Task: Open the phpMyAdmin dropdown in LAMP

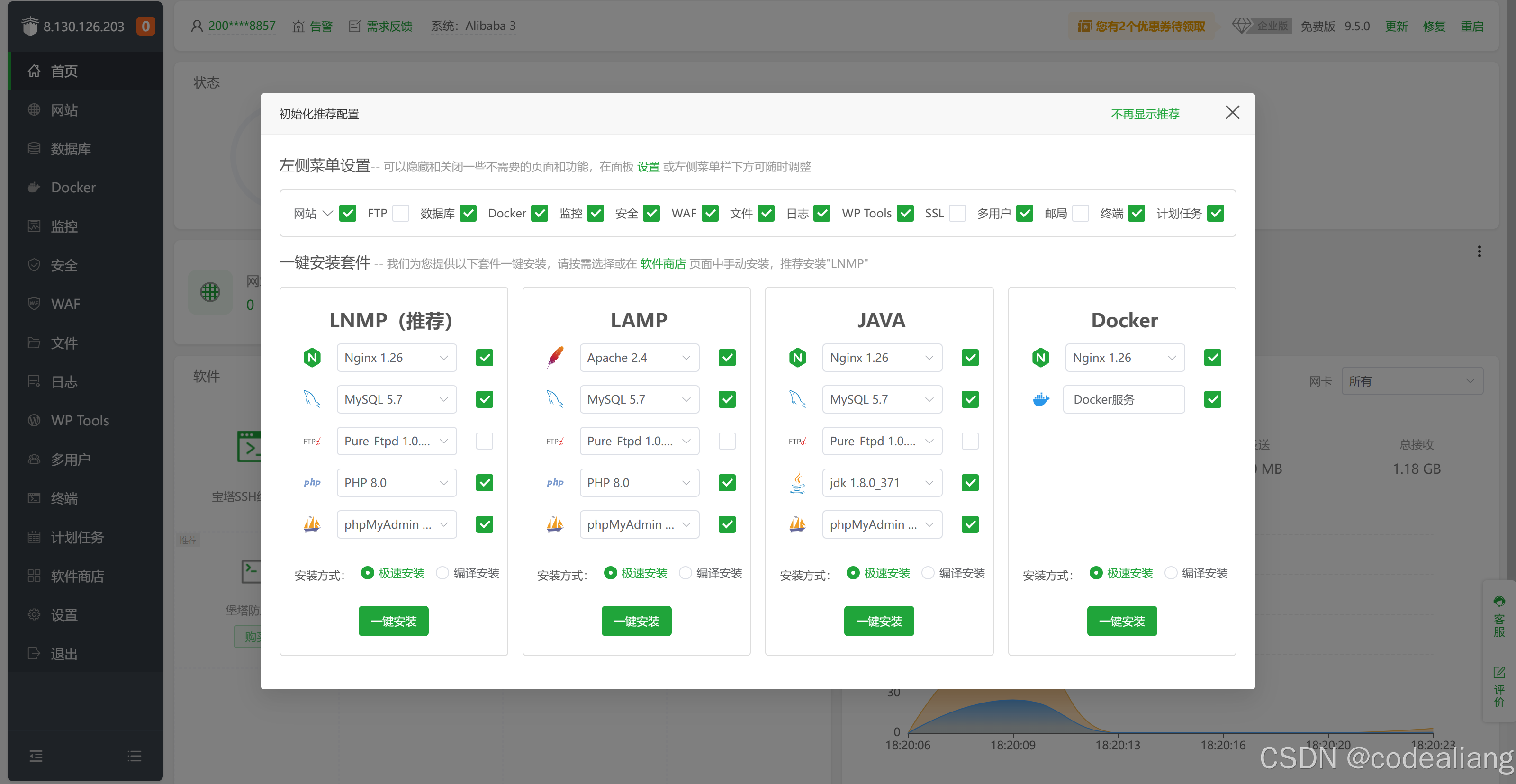Action: tap(640, 524)
